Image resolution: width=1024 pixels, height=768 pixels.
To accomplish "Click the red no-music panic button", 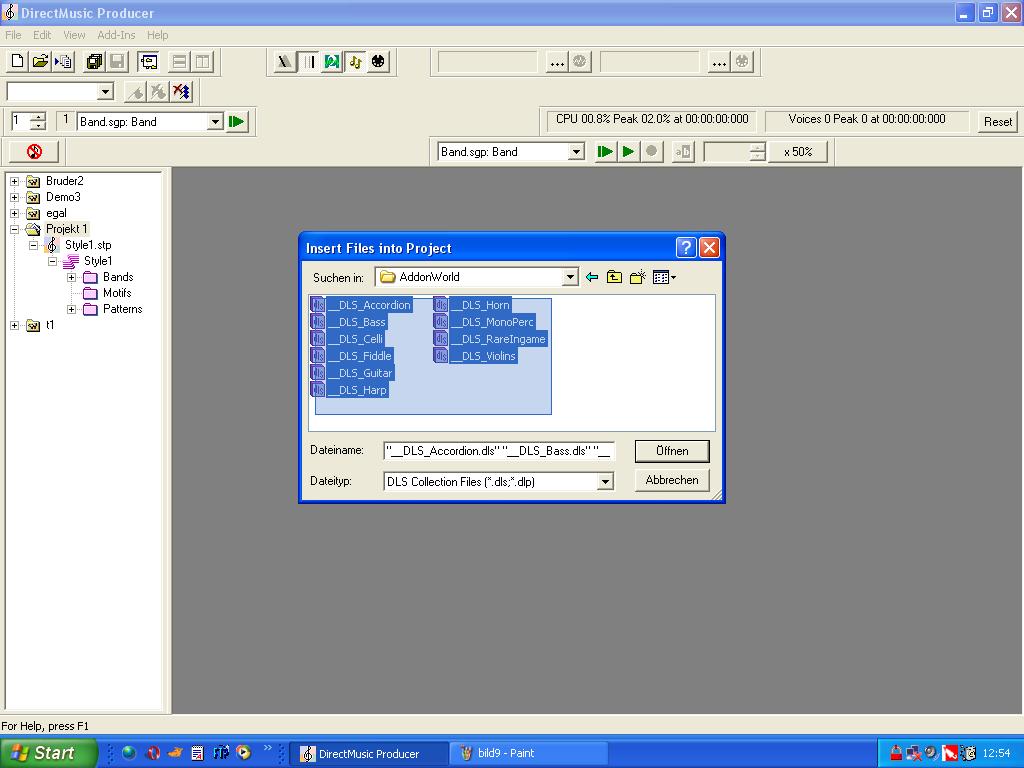I will [34, 152].
